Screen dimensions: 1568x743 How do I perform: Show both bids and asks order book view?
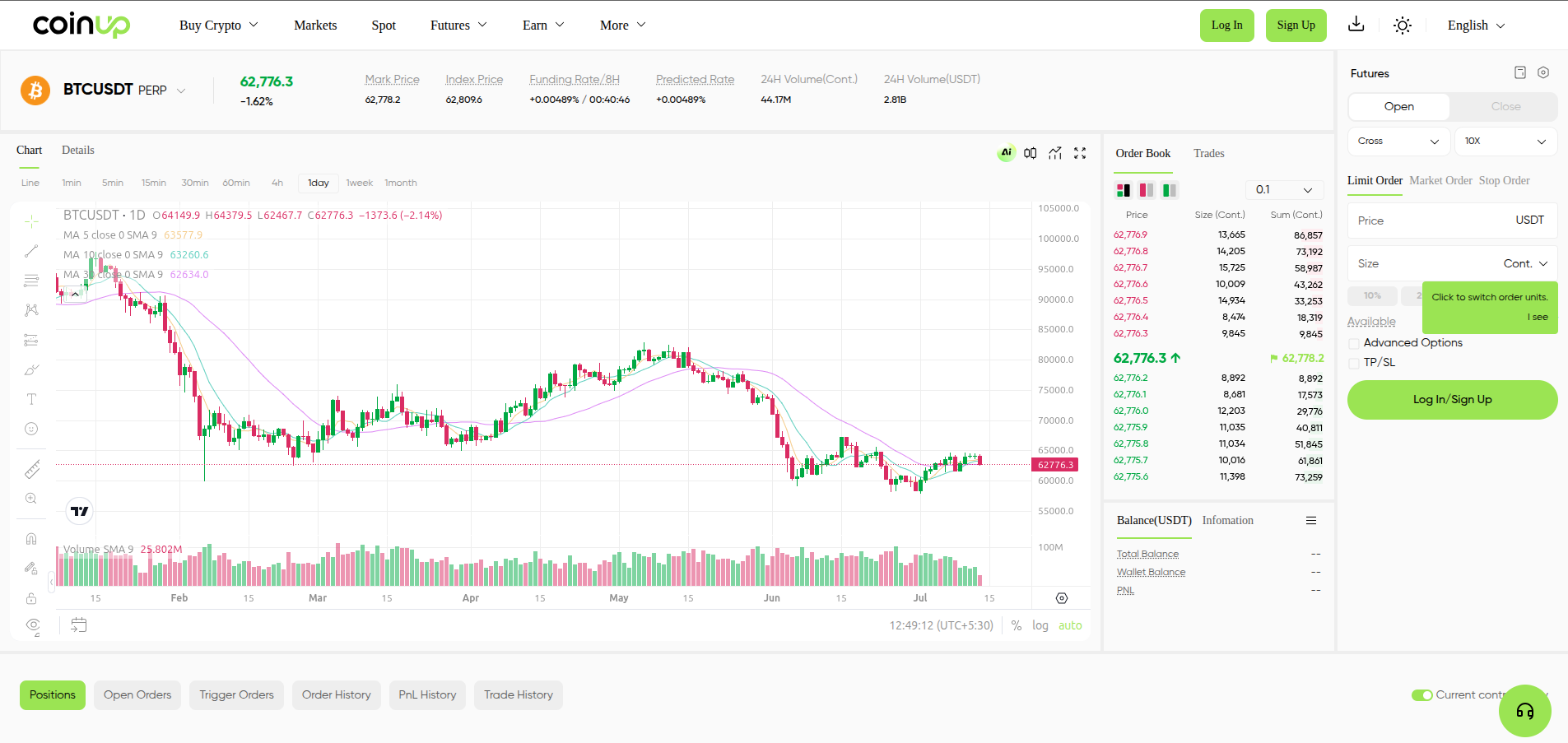point(1123,190)
